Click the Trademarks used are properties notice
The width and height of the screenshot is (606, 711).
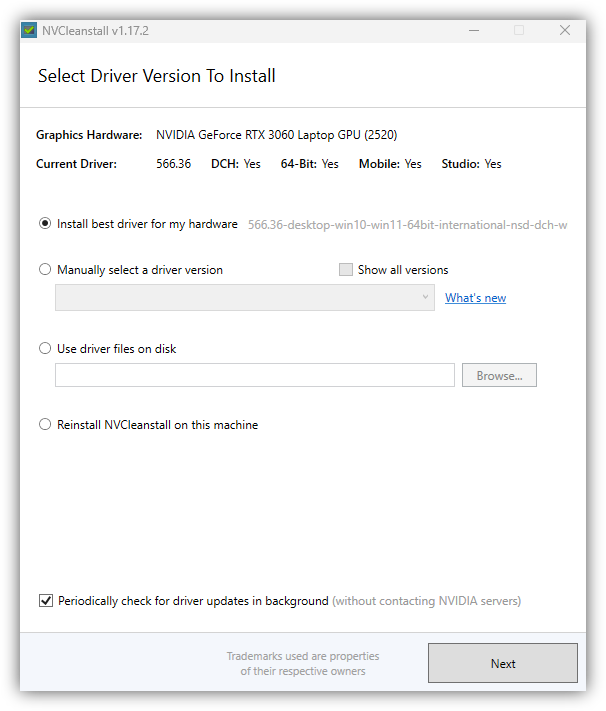pos(303,663)
